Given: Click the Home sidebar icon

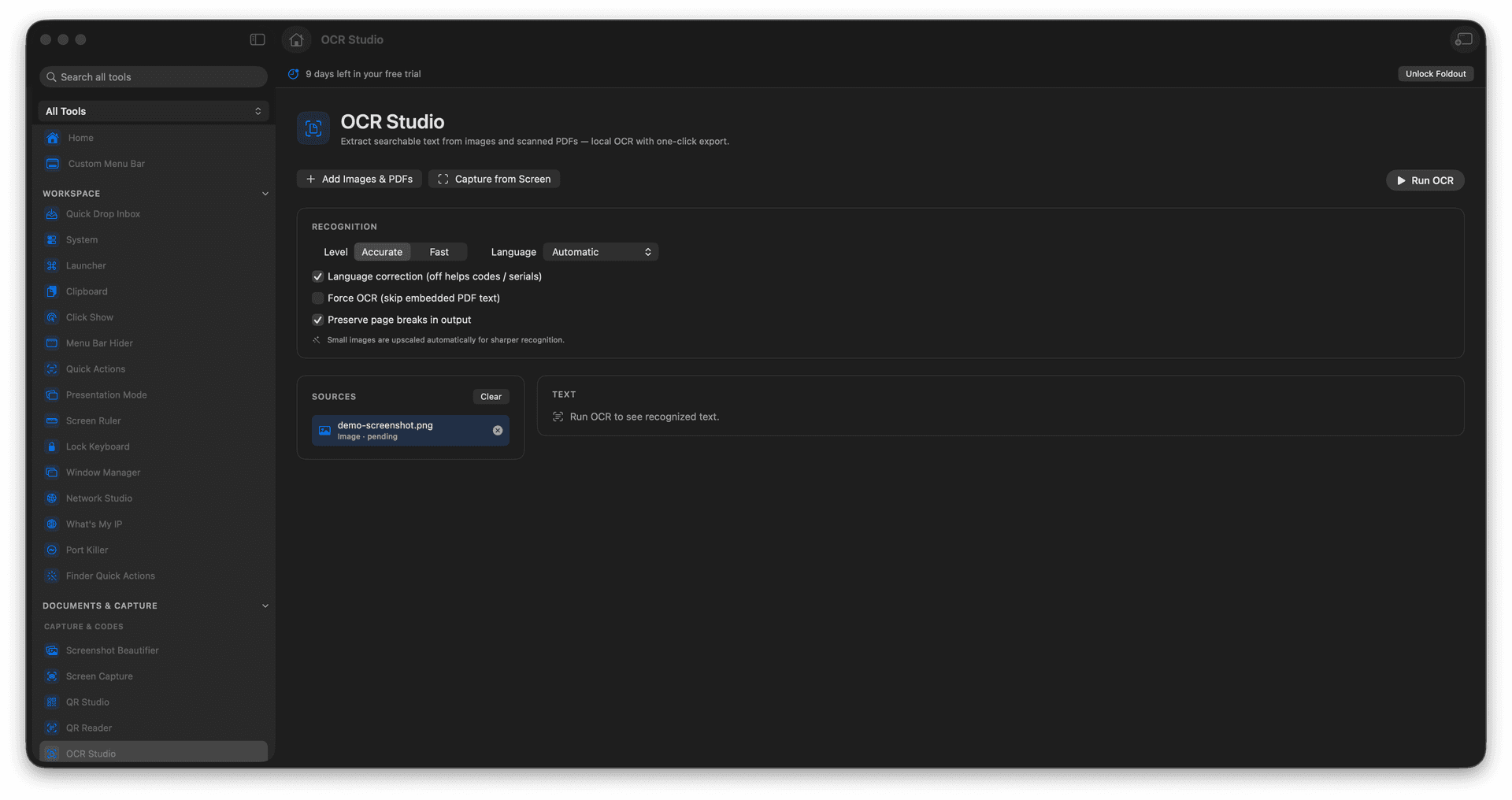Looking at the screenshot, I should 53,138.
